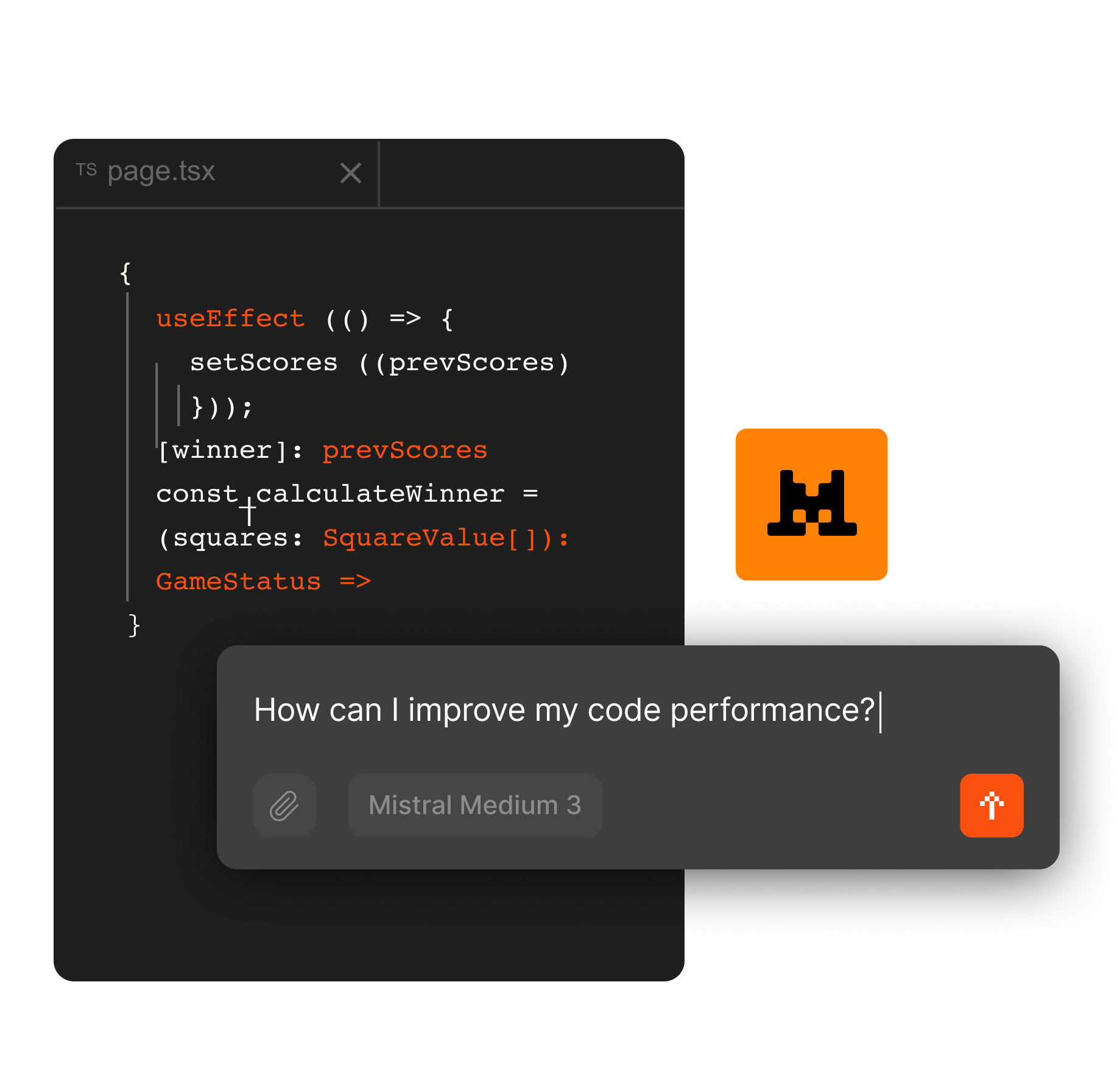
Task: Switch to the page.tsx tab
Action: pyautogui.click(x=161, y=172)
